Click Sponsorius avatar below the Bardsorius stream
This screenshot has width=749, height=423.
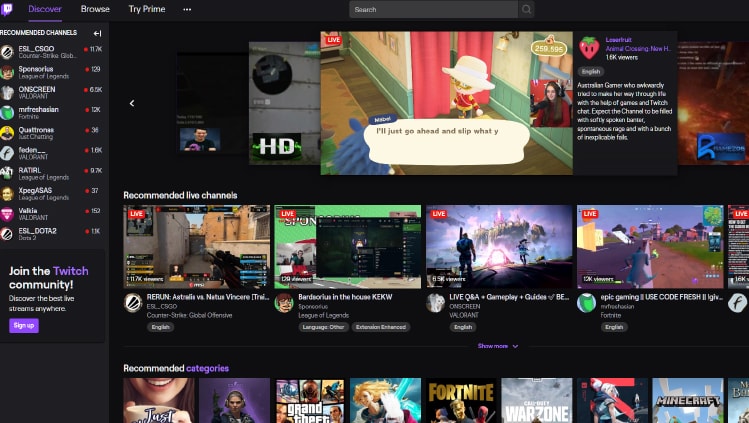click(x=284, y=303)
